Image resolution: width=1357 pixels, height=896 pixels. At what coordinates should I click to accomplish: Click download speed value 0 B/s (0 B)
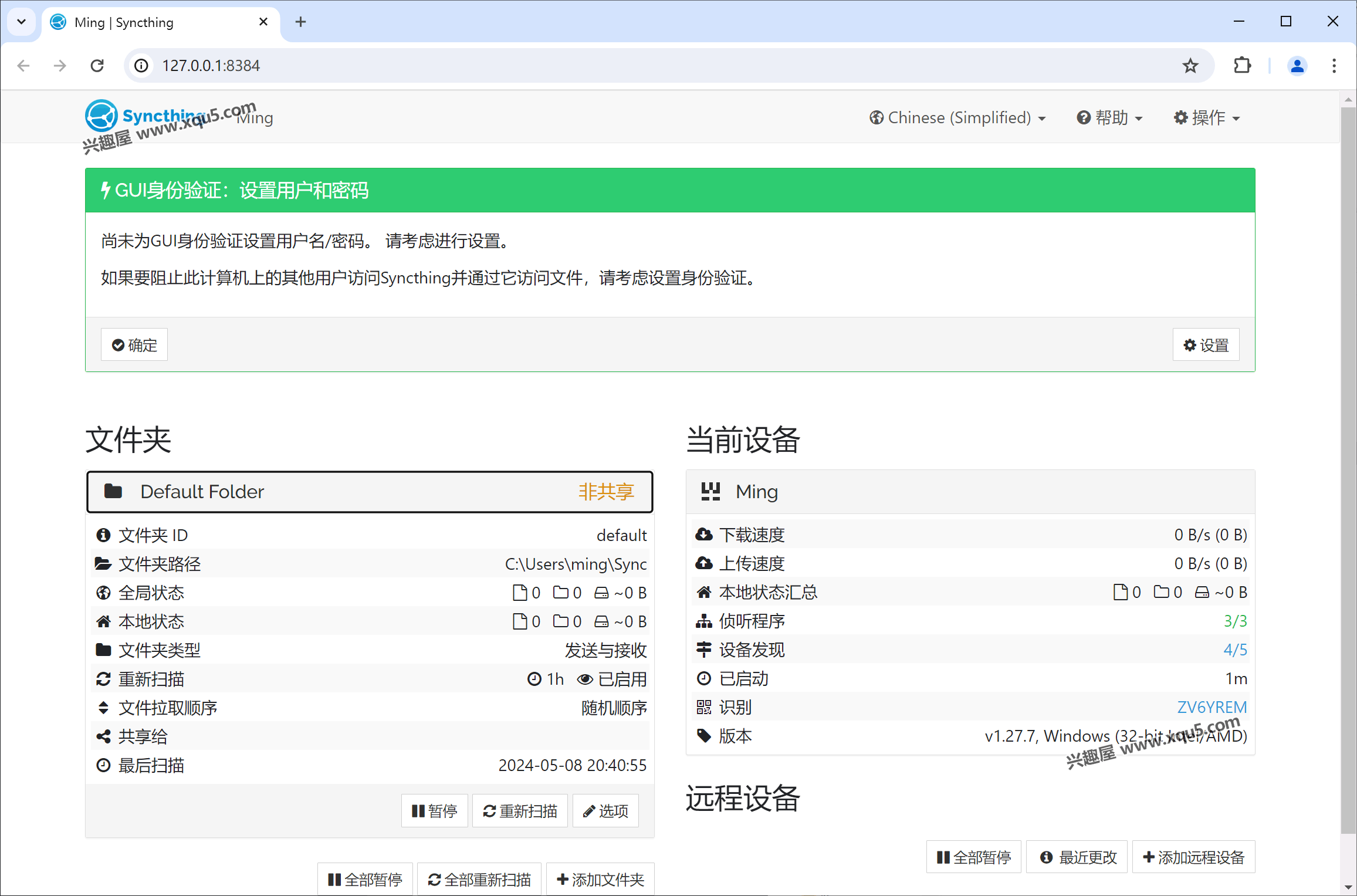point(1211,535)
